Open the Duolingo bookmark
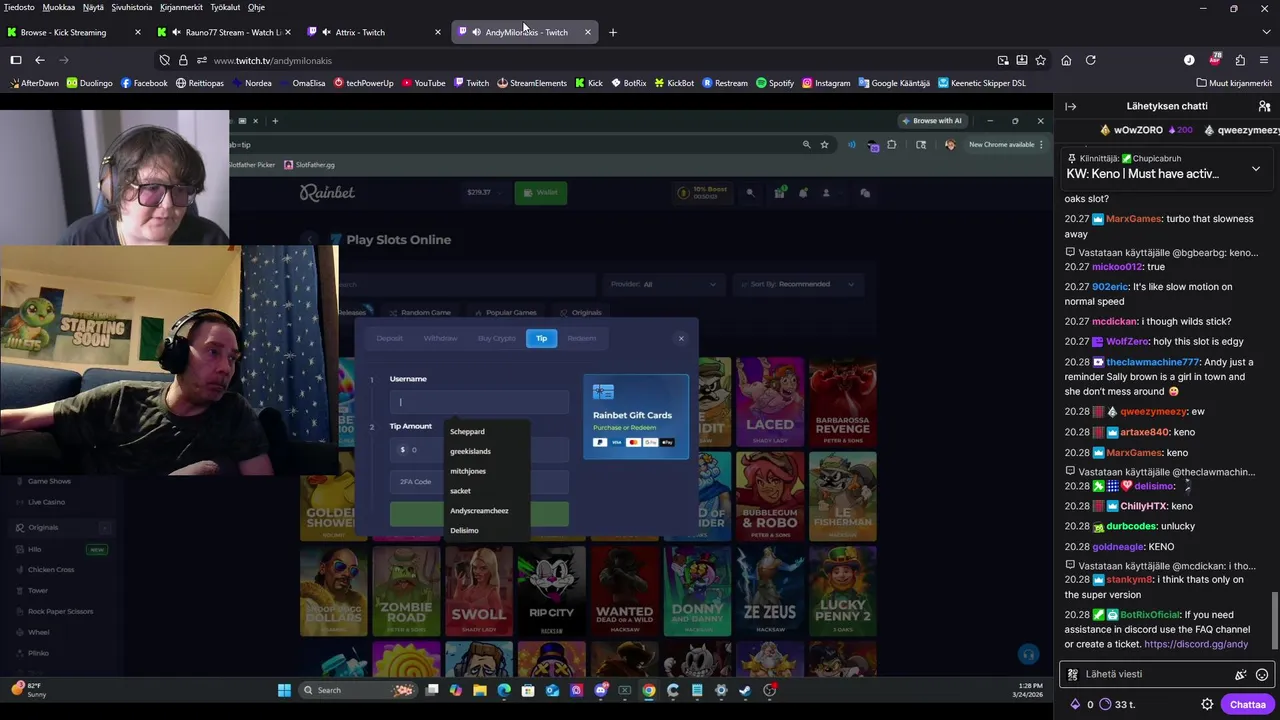 coord(89,83)
